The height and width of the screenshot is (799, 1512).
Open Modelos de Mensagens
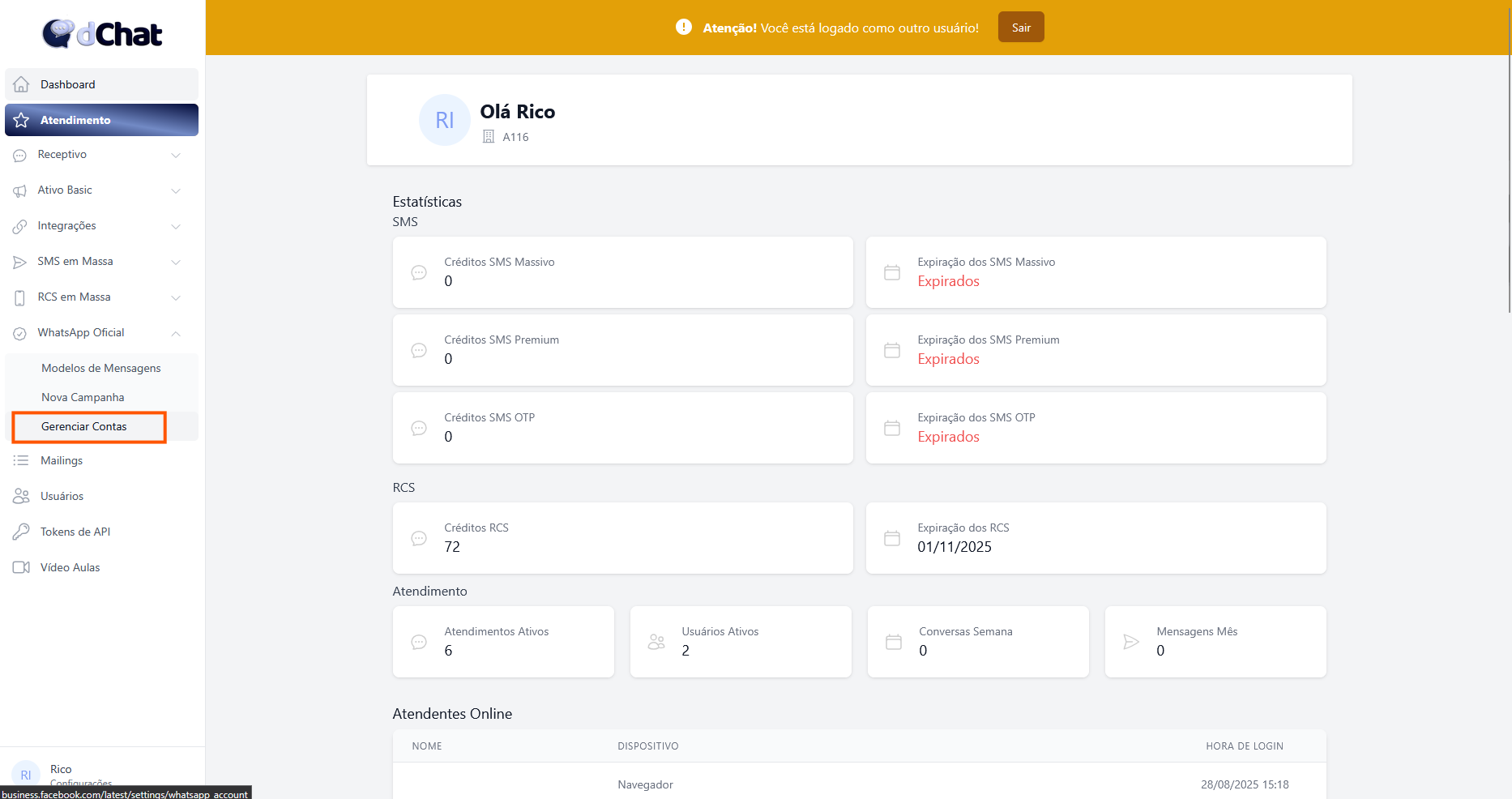click(101, 368)
